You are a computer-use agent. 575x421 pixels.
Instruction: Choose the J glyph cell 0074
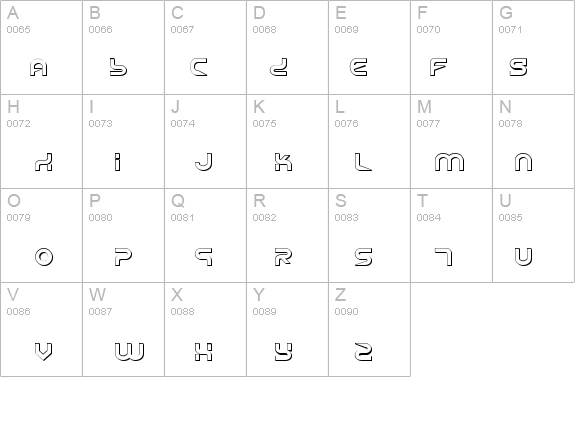(205, 142)
